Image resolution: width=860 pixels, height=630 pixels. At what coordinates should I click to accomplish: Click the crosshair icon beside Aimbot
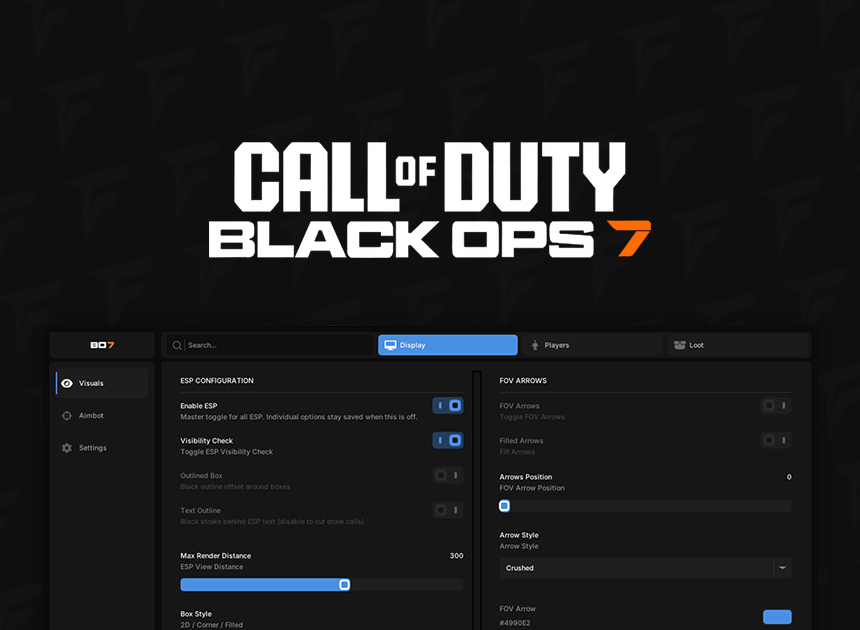(67, 416)
